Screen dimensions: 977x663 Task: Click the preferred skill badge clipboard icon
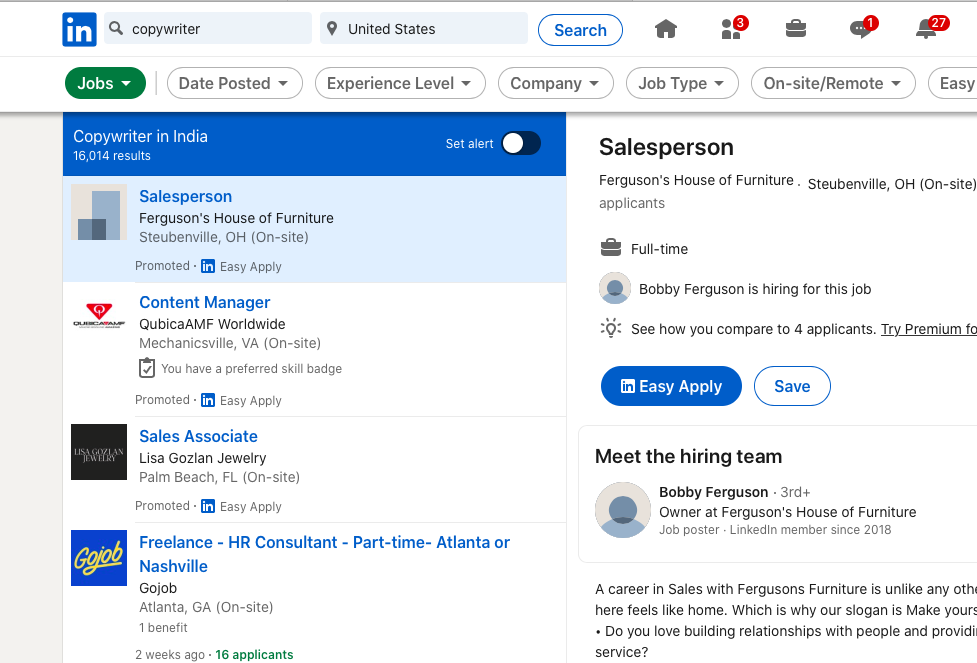click(146, 368)
